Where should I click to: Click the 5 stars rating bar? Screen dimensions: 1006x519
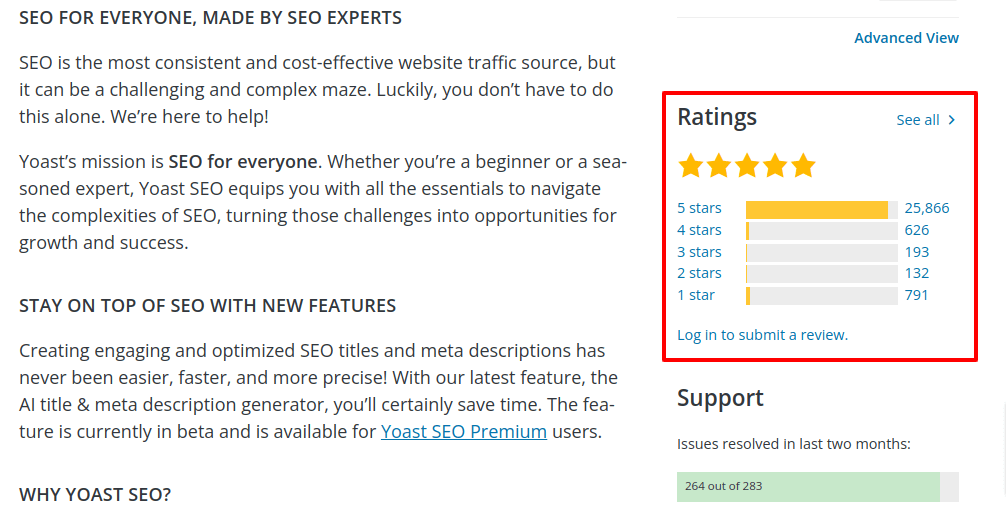pos(821,209)
